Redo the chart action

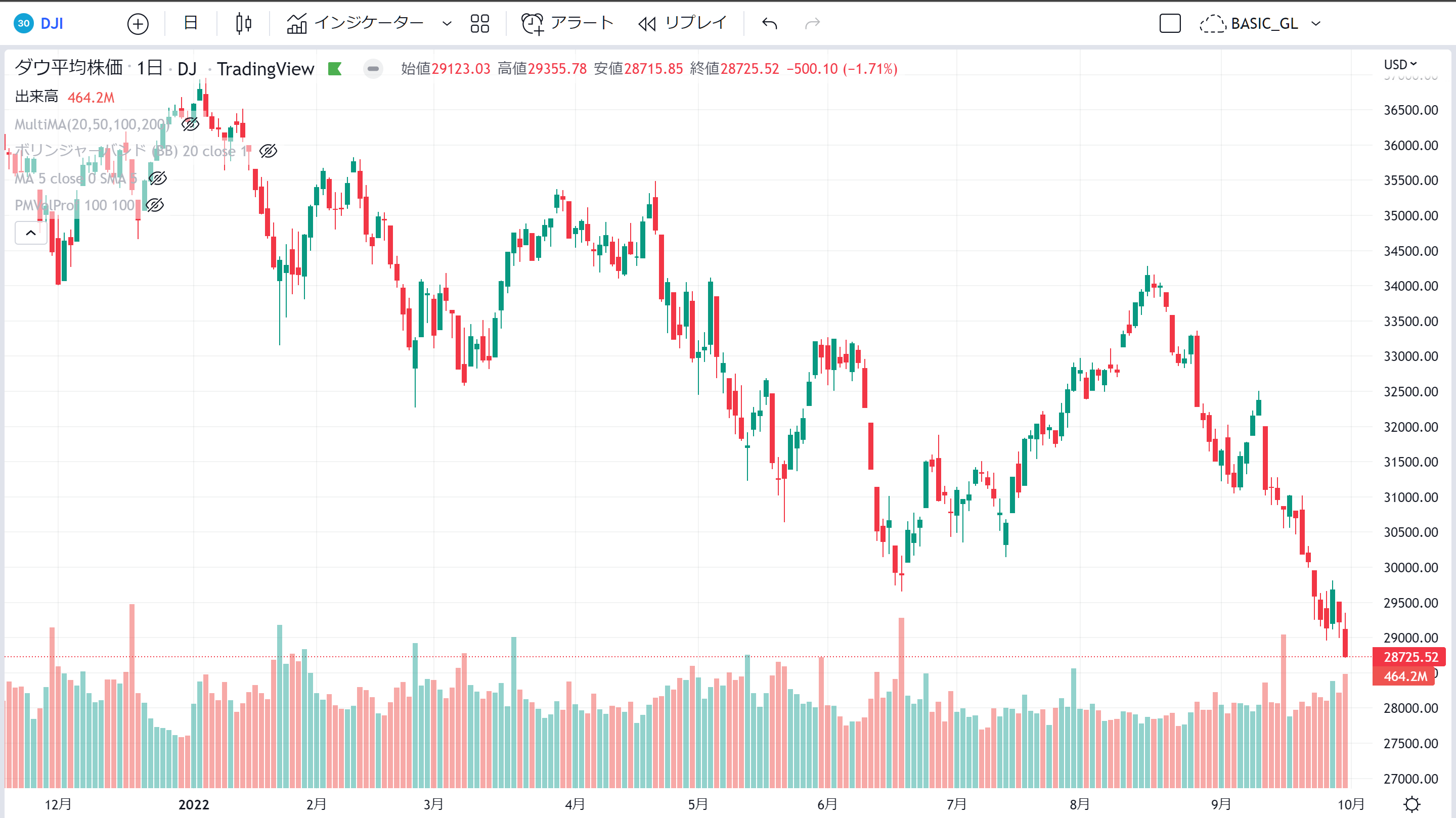[x=812, y=23]
